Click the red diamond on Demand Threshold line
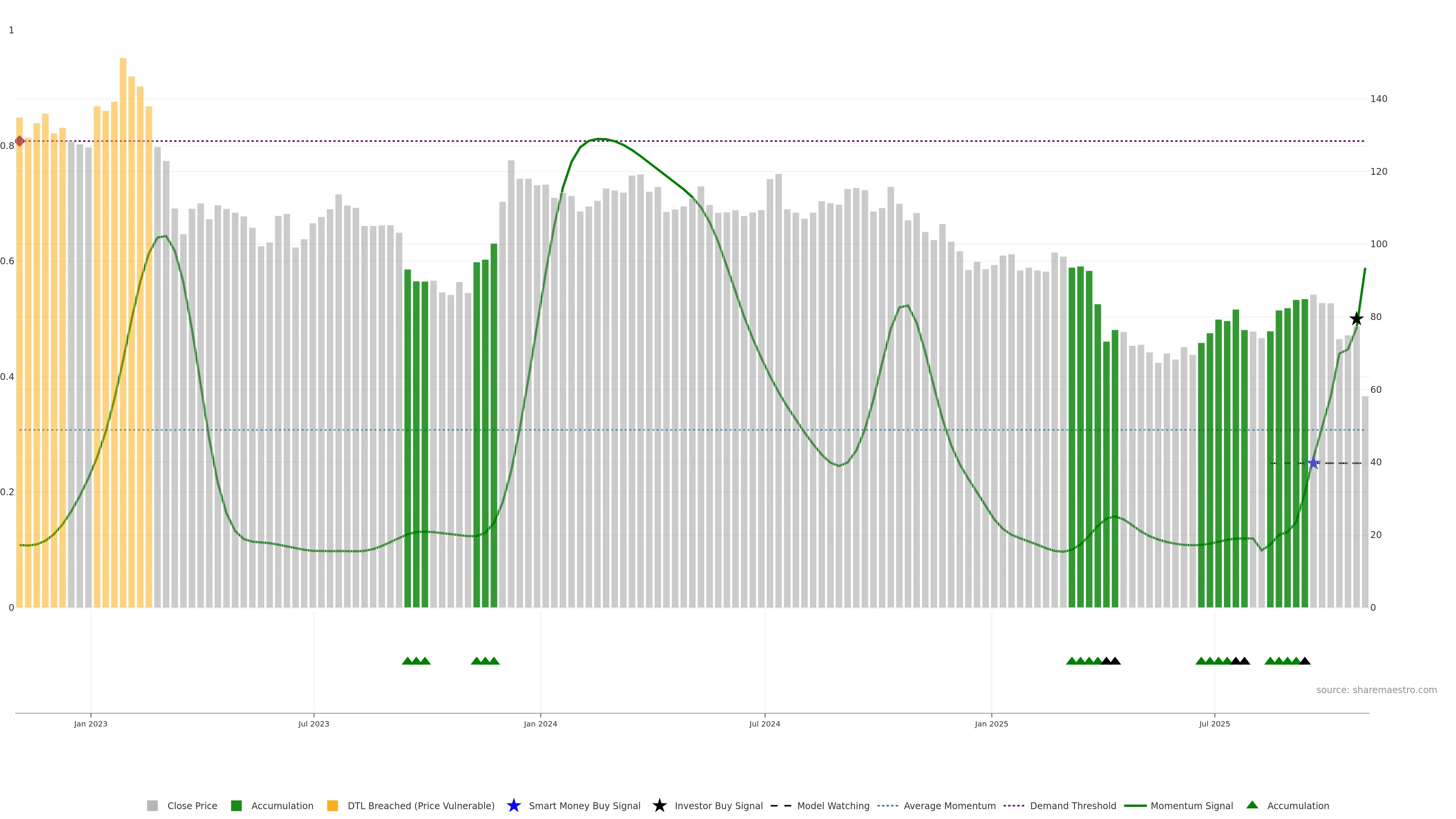The image size is (1456, 819). click(20, 141)
